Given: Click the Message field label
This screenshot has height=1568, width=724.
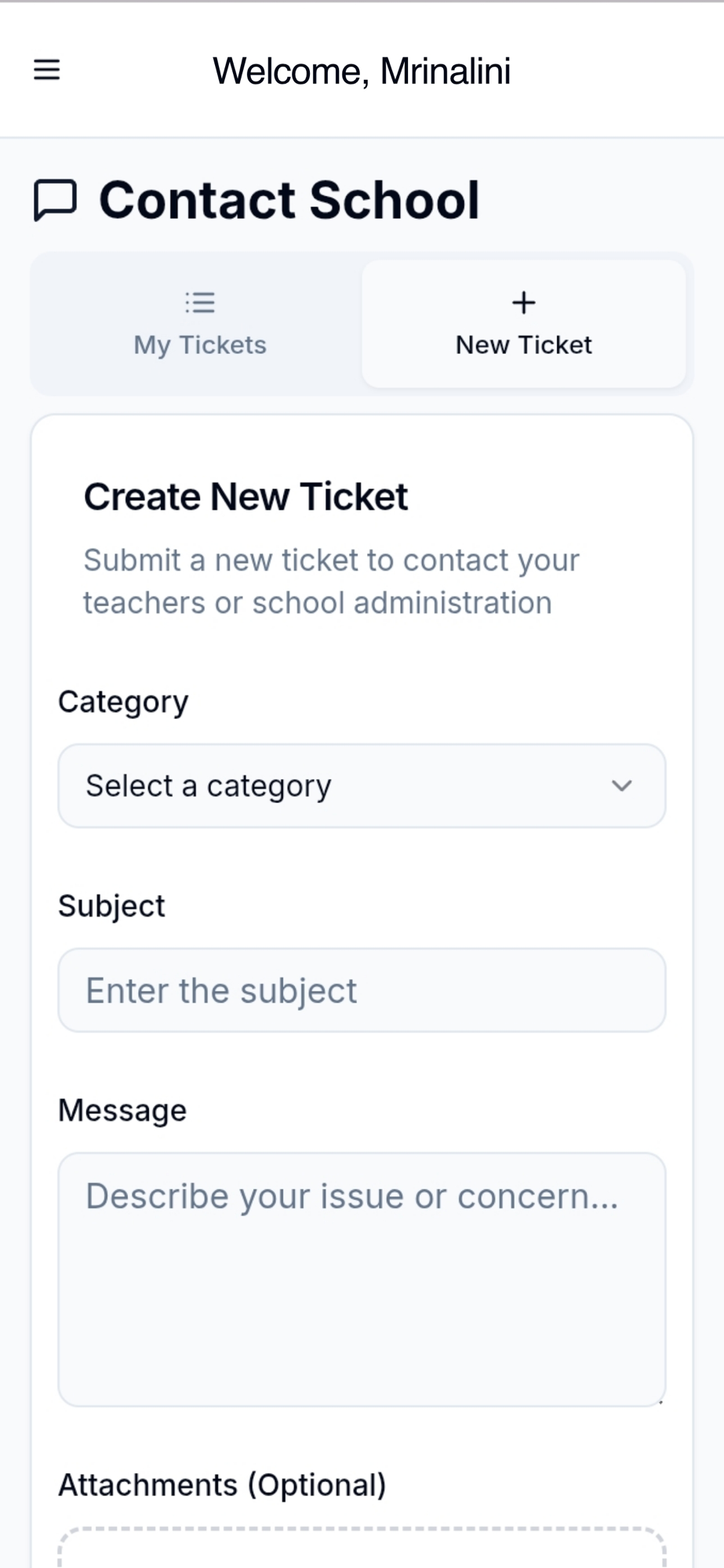Looking at the screenshot, I should click(x=122, y=1111).
